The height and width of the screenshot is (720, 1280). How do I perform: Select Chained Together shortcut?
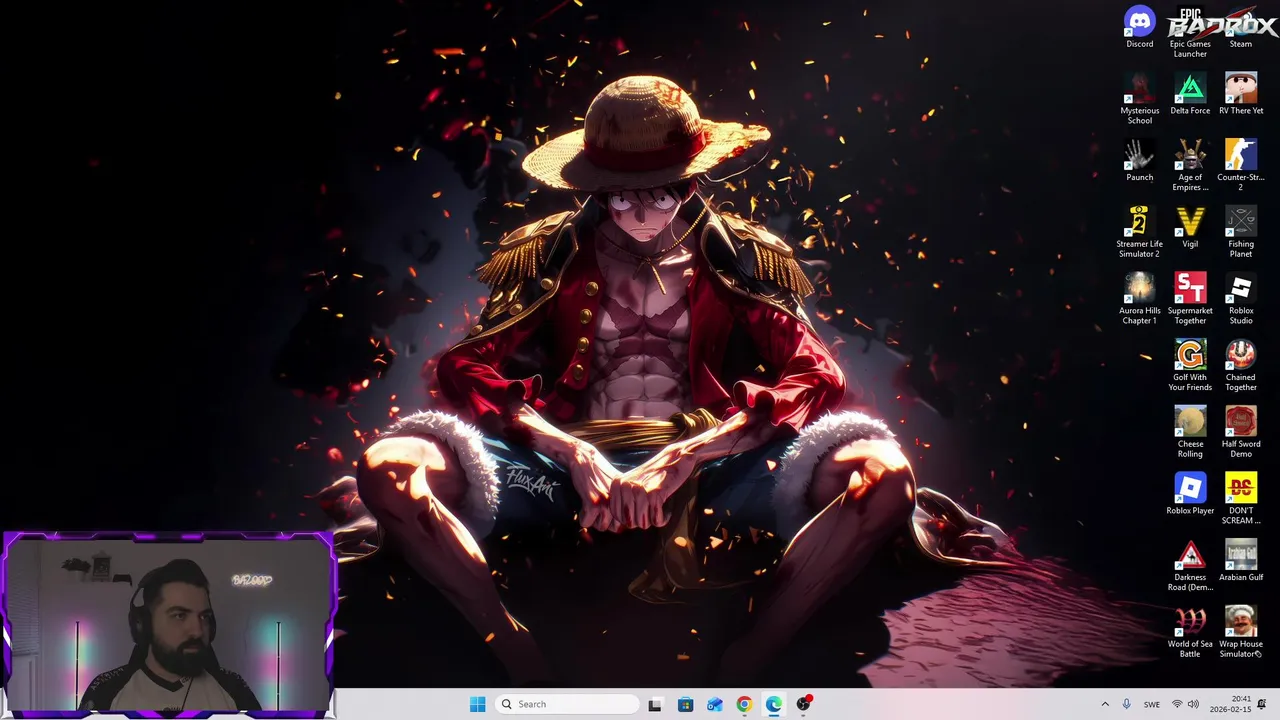pyautogui.click(x=1241, y=365)
